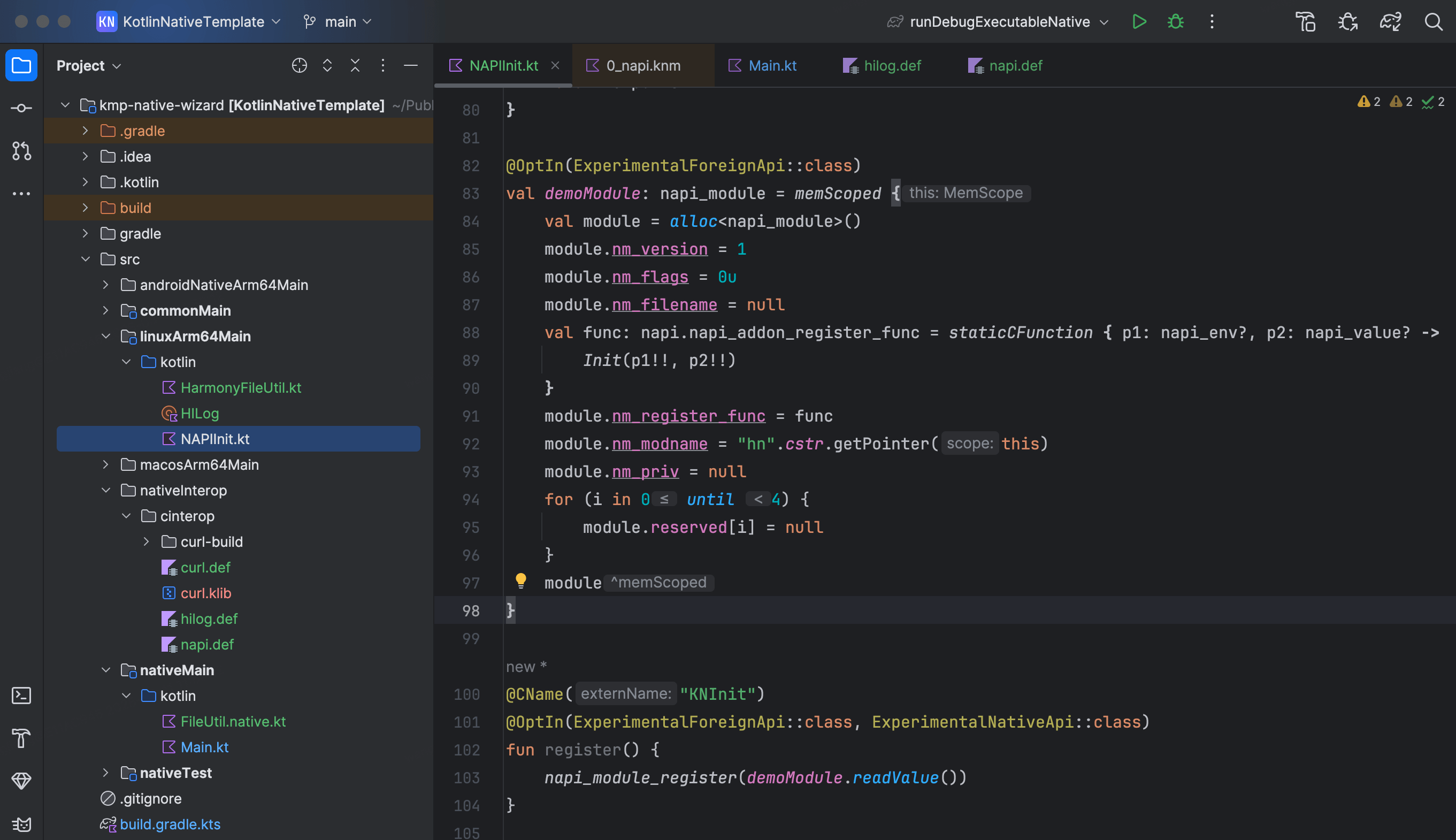The height and width of the screenshot is (840, 1456).
Task: Close the NAPIInit.kt tab
Action: pos(555,65)
